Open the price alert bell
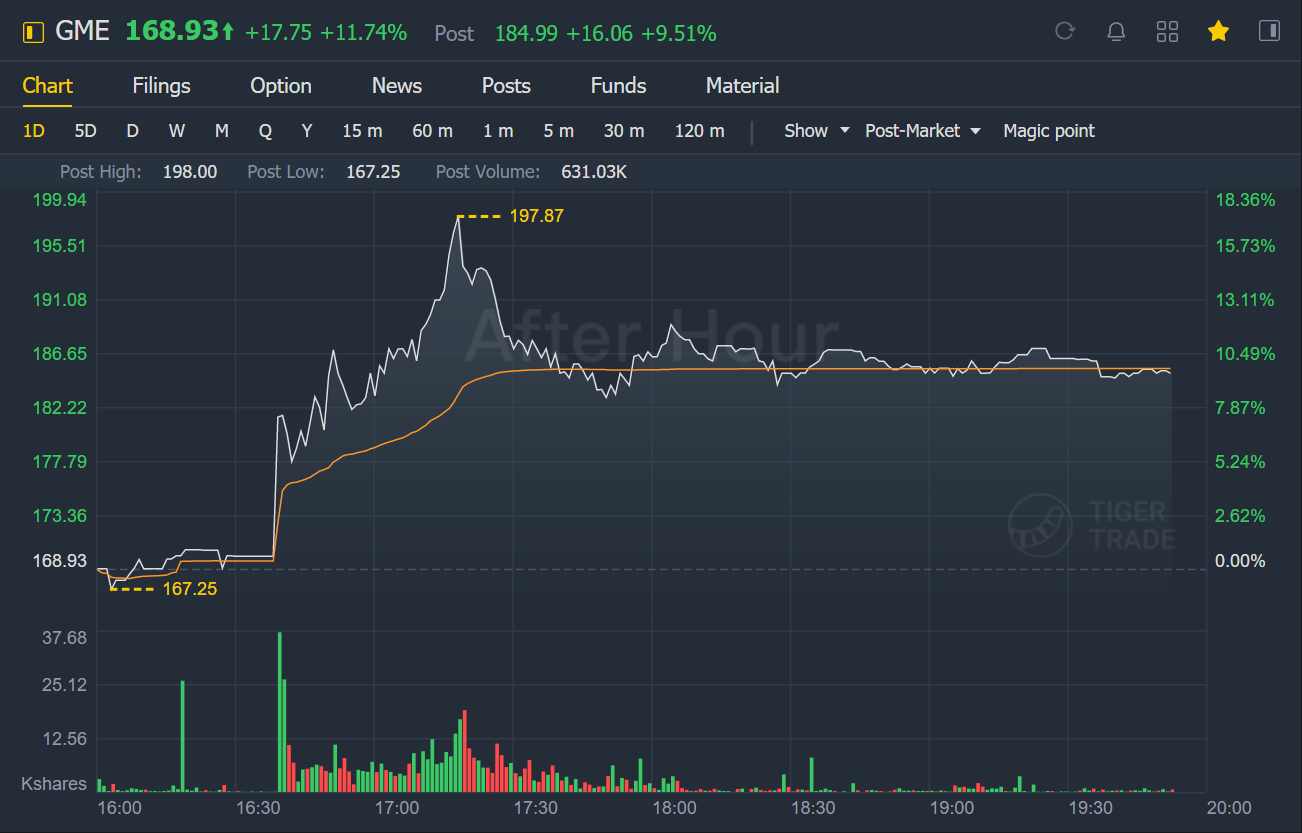This screenshot has width=1302, height=833. click(1116, 31)
